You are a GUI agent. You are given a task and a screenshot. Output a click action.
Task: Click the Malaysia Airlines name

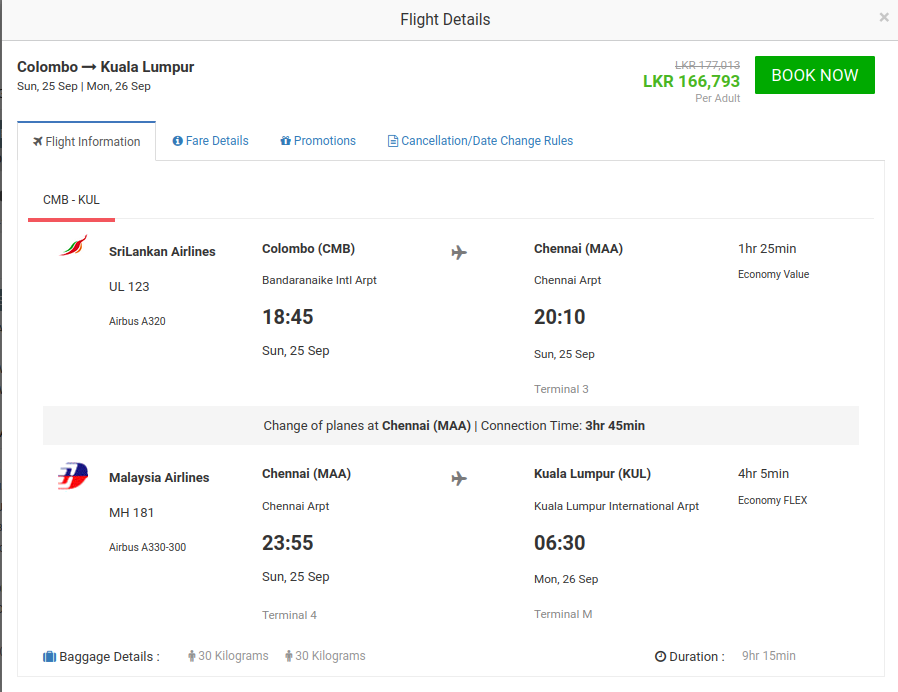click(x=159, y=477)
